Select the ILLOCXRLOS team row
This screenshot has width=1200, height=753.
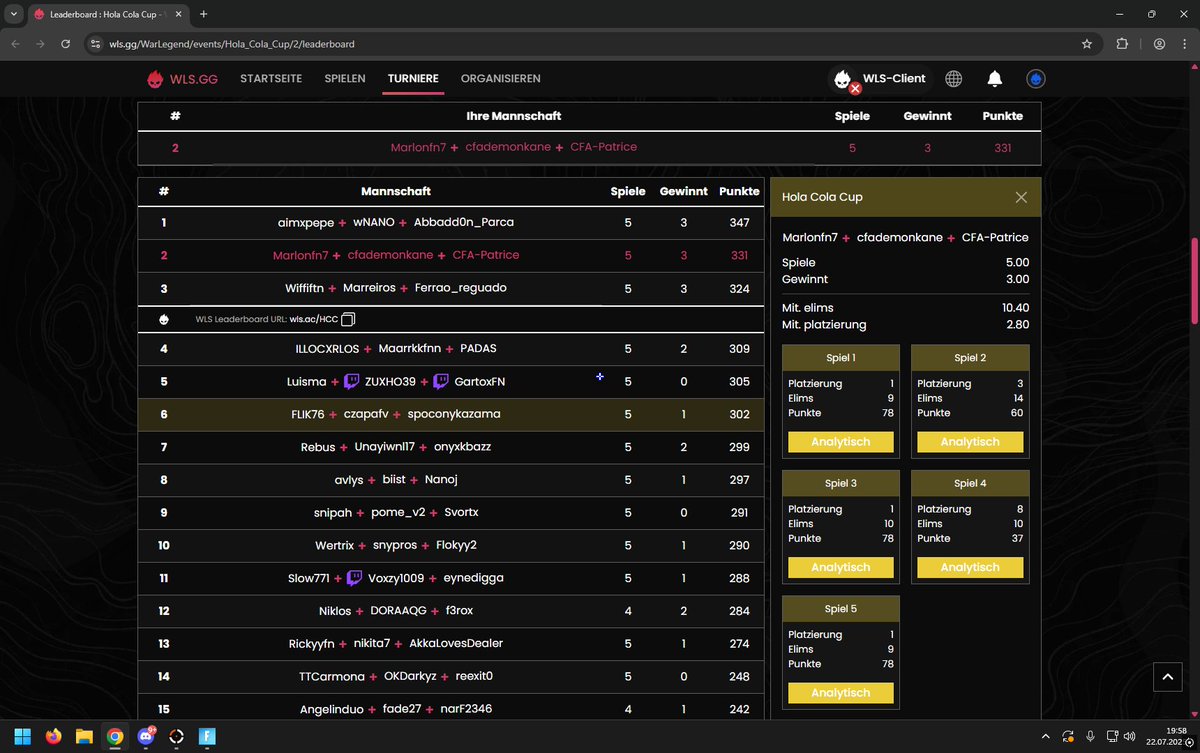[451, 349]
